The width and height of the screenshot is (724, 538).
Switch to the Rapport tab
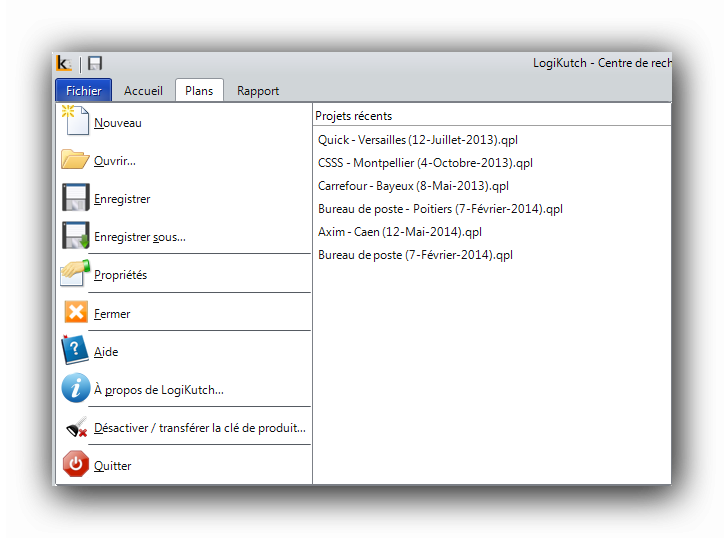[258, 91]
